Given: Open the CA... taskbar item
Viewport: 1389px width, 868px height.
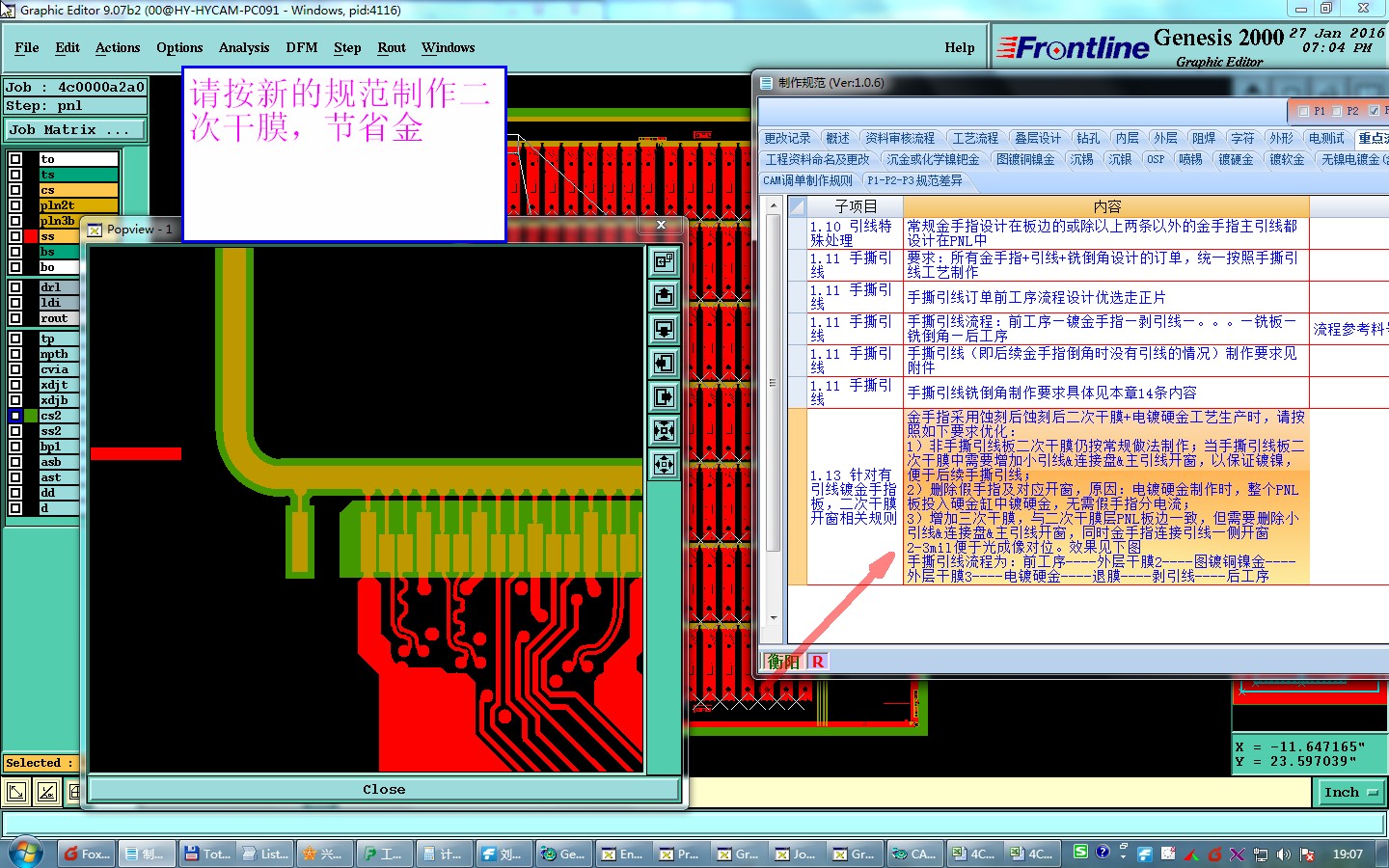Looking at the screenshot, I should pos(914,854).
